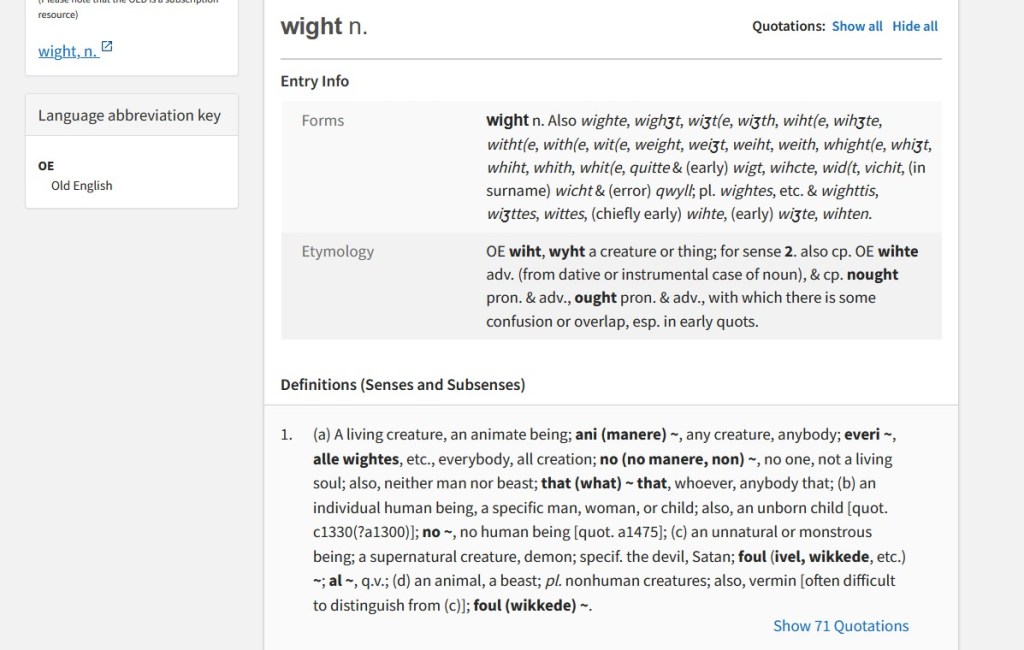The width and height of the screenshot is (1024, 650).
Task: Click the bold wiht Old English form
Action: 524,252
